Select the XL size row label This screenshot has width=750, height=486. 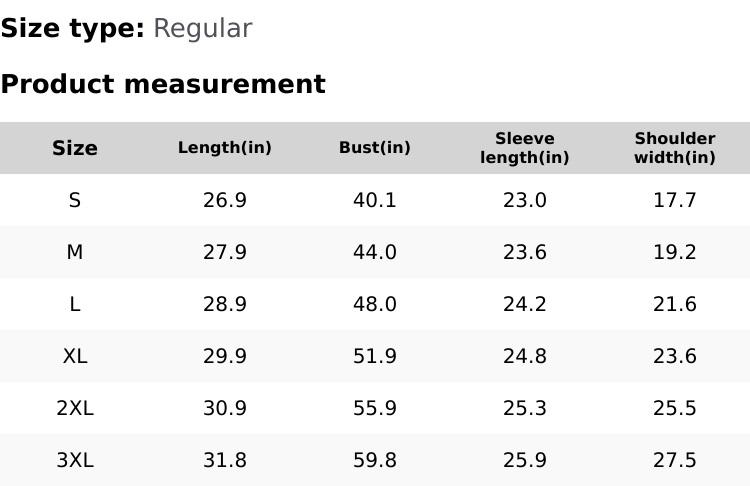(75, 356)
